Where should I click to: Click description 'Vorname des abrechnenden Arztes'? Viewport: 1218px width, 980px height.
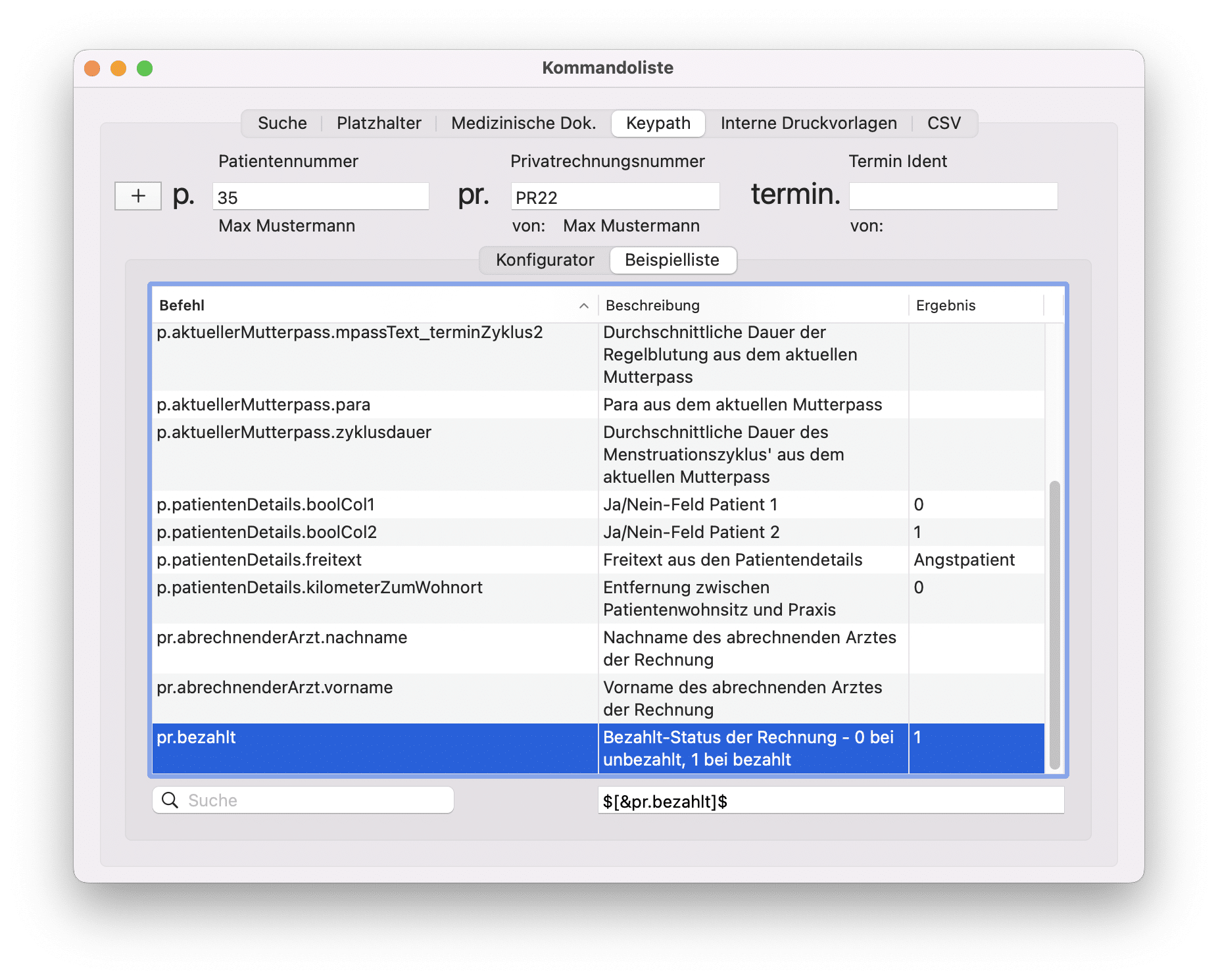click(x=743, y=698)
